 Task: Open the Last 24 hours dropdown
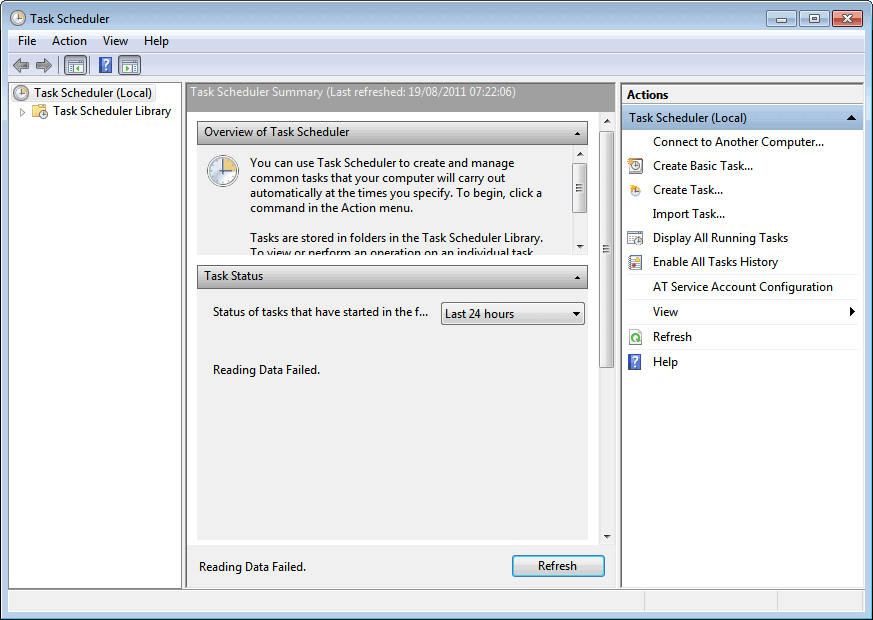[513, 314]
